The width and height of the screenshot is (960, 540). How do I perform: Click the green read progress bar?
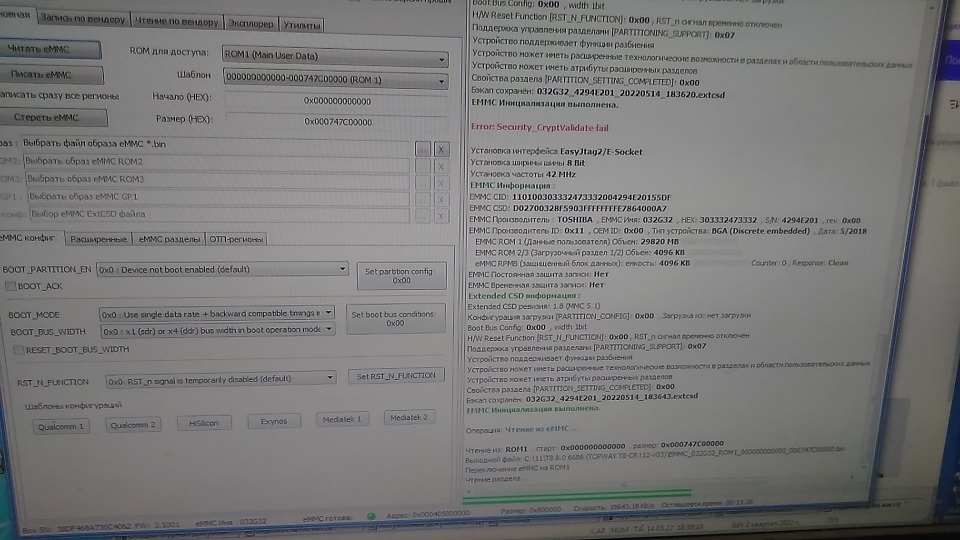pos(580,491)
